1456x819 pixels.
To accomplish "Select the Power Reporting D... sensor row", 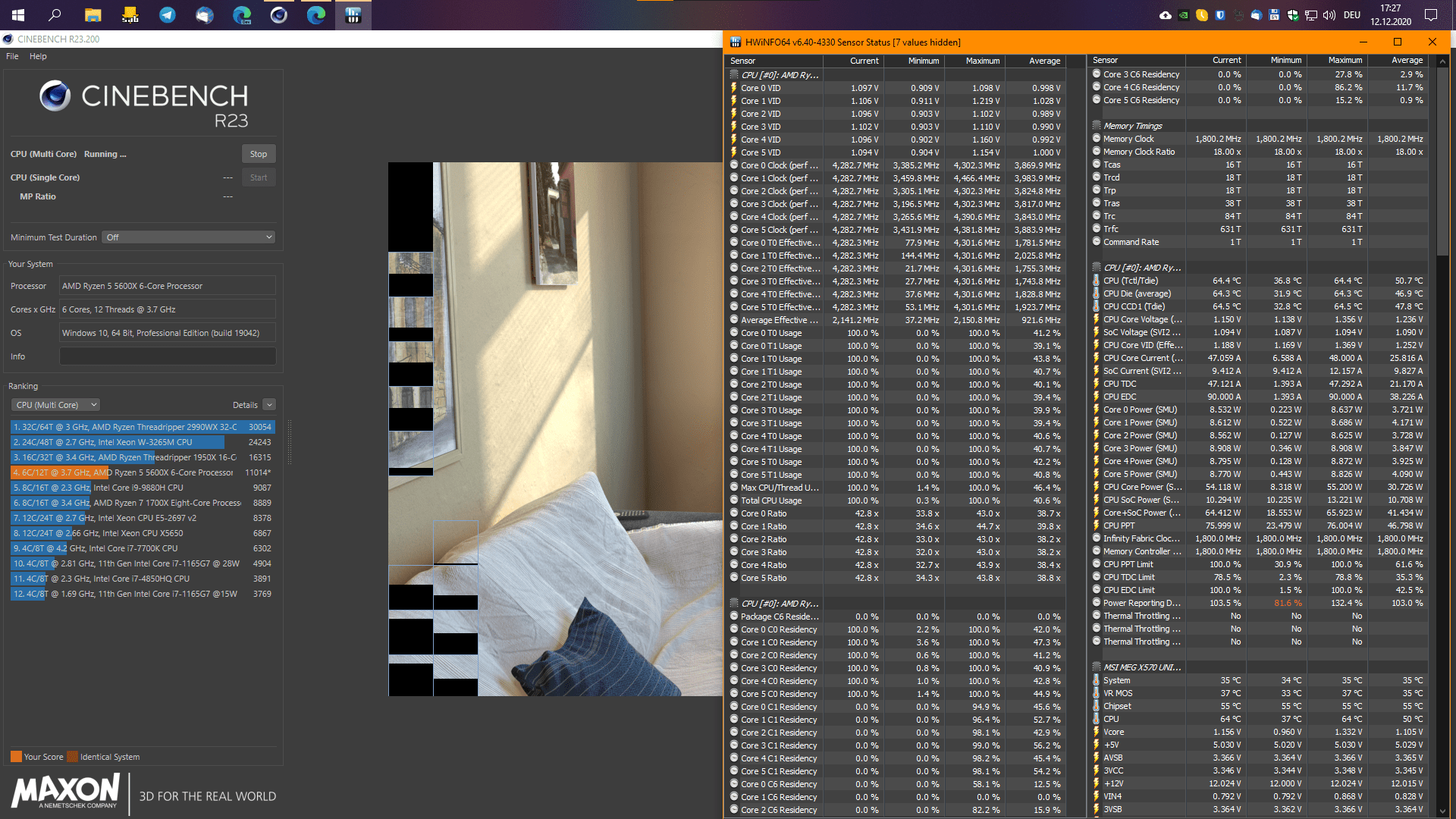I will 1259,603.
